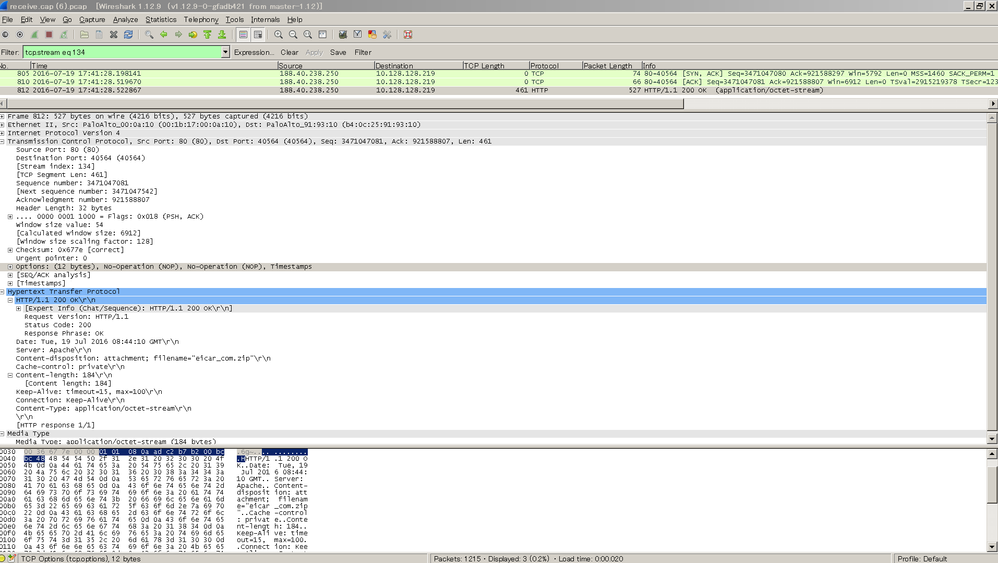Jump to the first packet using toolbar
Screen dimensions: 998x563
point(207,35)
